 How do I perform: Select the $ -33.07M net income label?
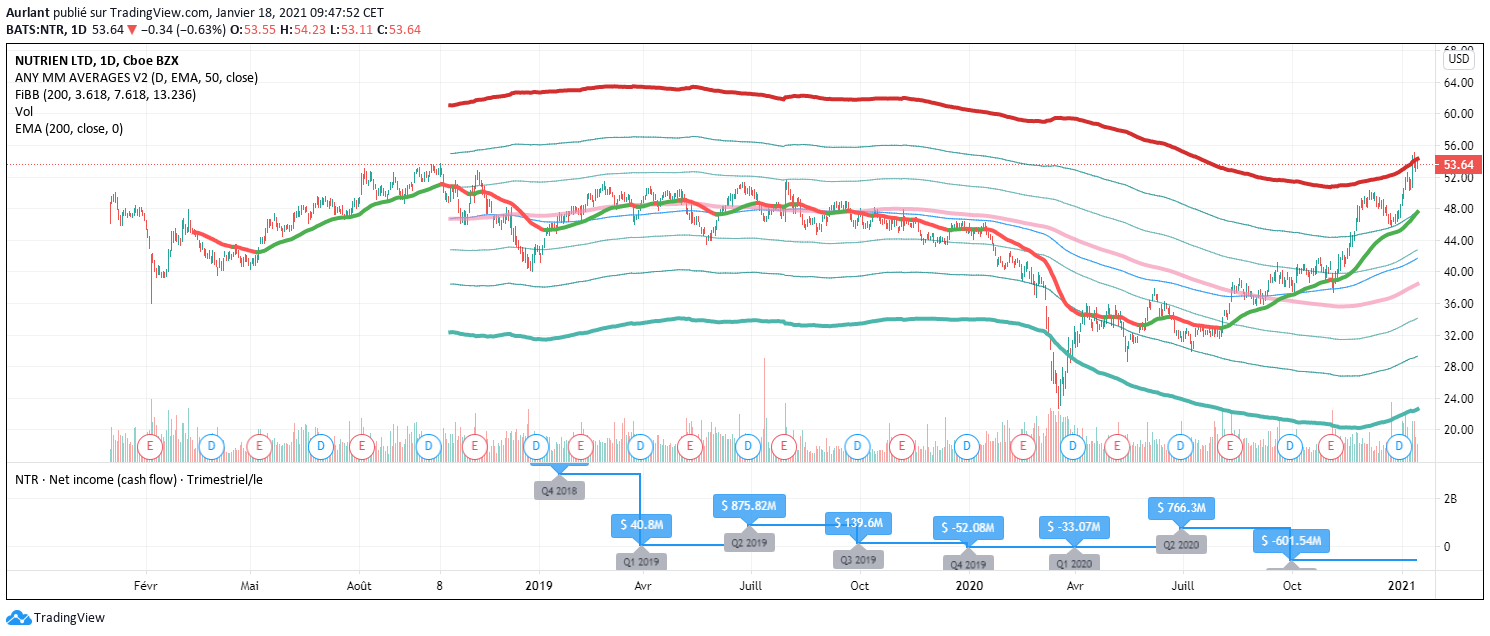1075,527
